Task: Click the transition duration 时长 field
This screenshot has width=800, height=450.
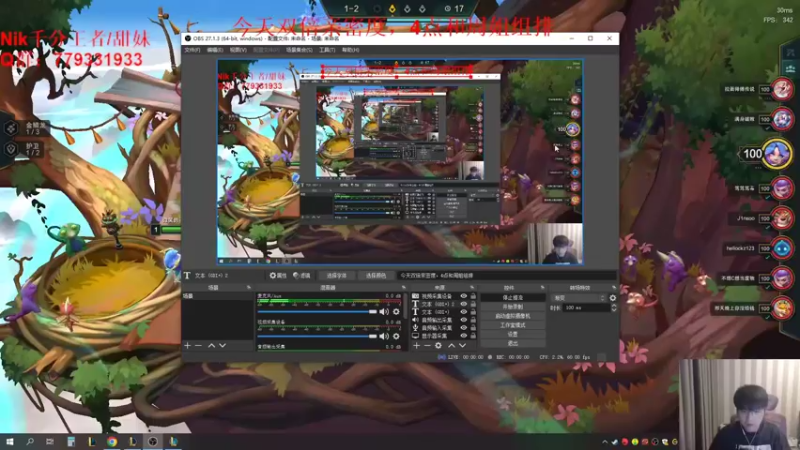Action: click(587, 308)
